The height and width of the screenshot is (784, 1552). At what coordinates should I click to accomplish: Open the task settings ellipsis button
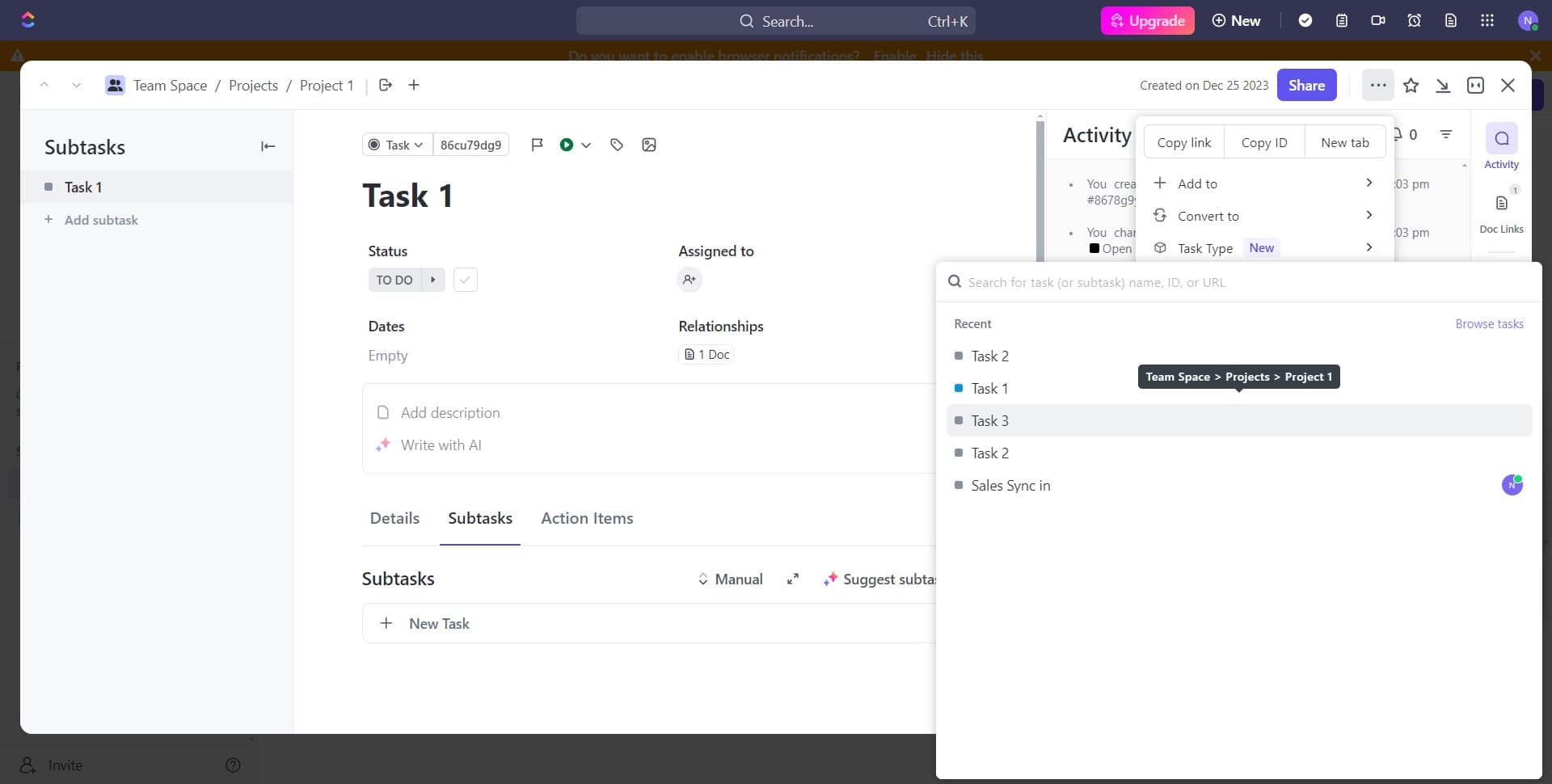coord(1378,85)
